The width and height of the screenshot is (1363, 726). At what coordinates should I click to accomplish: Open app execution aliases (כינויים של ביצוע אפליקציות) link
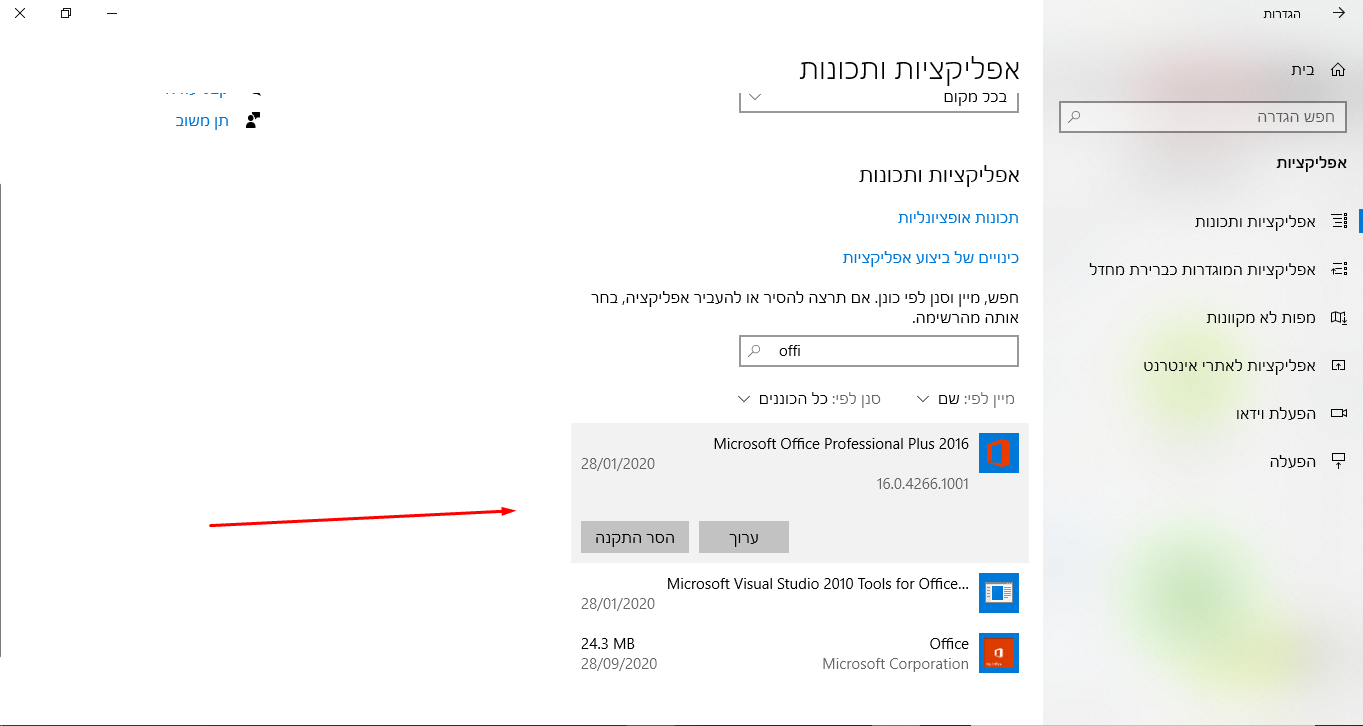click(x=930, y=257)
